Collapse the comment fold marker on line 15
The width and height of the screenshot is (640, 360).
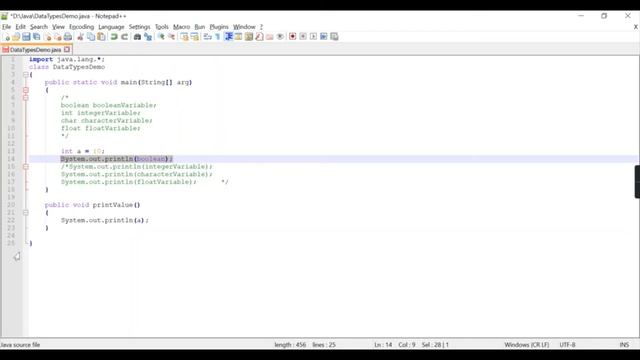pos(26,167)
